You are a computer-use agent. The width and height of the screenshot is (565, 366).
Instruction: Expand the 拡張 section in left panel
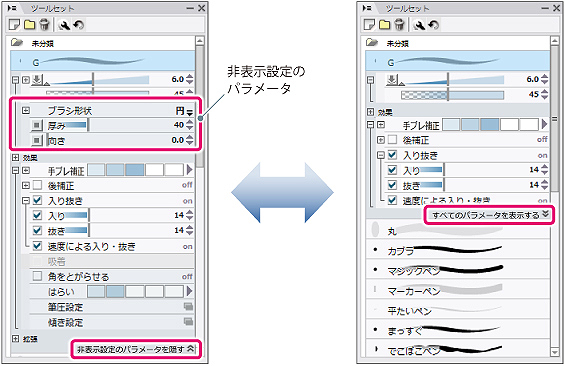pyautogui.click(x=15, y=339)
